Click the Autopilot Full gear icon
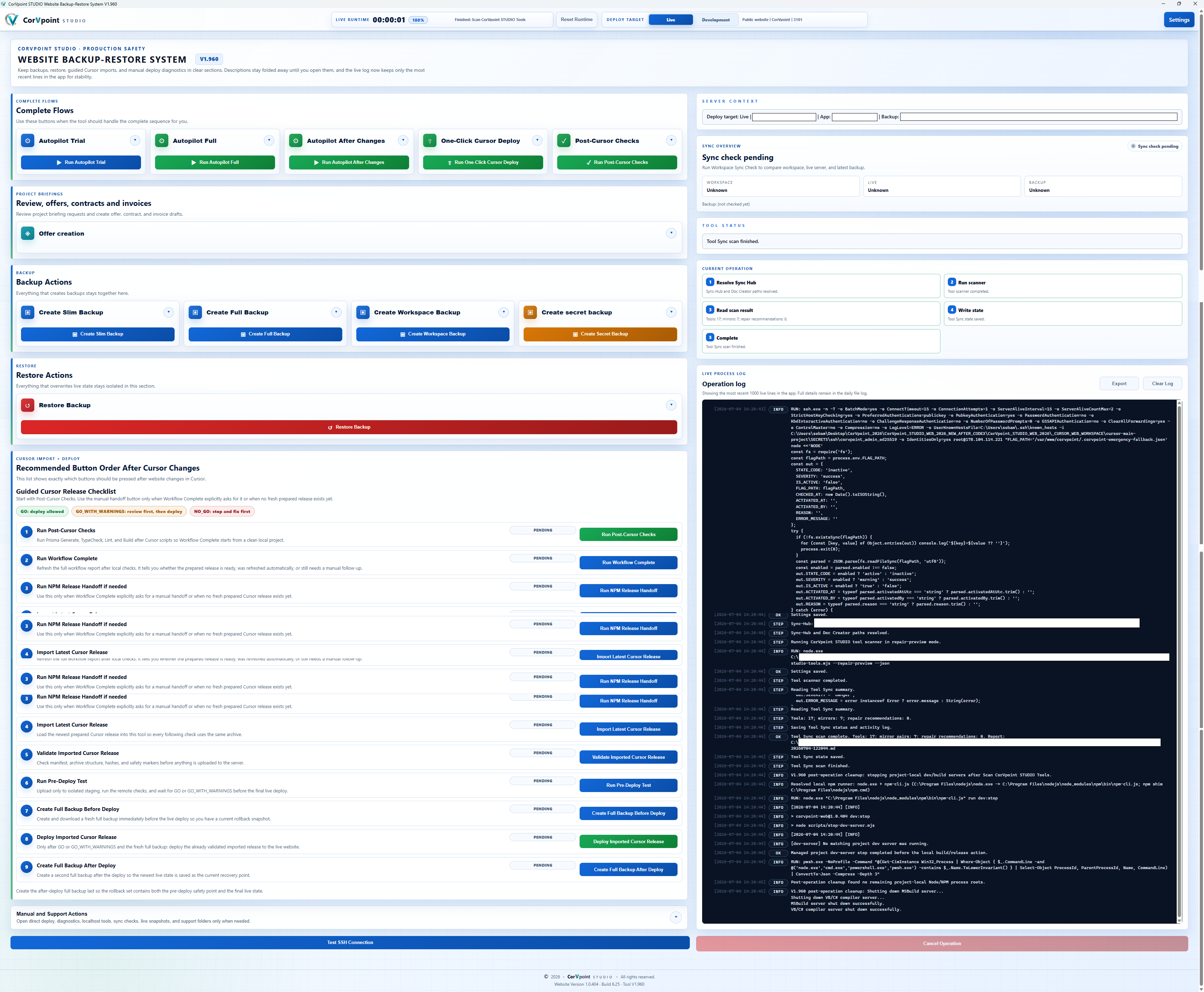Screen dimensions: 1204x992 [162, 140]
